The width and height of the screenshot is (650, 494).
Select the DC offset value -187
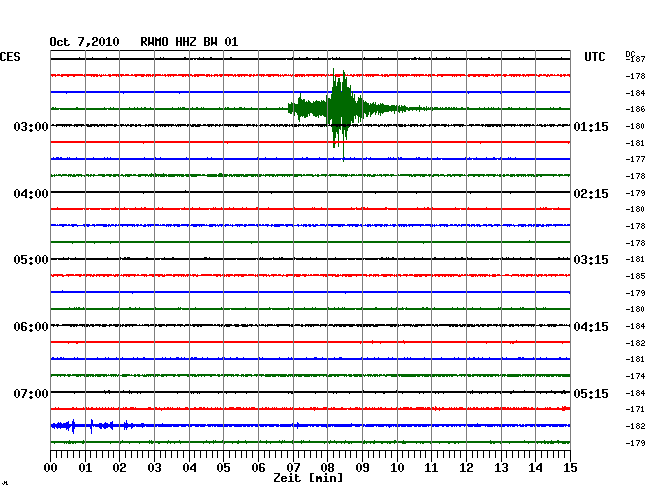[x=635, y=59]
